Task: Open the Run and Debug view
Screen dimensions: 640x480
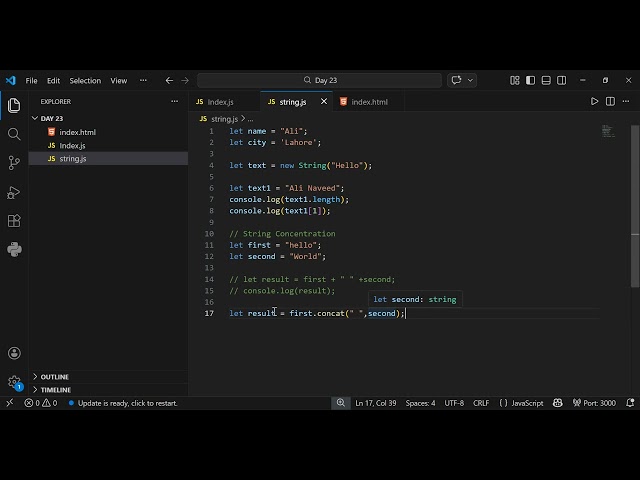Action: pyautogui.click(x=14, y=192)
